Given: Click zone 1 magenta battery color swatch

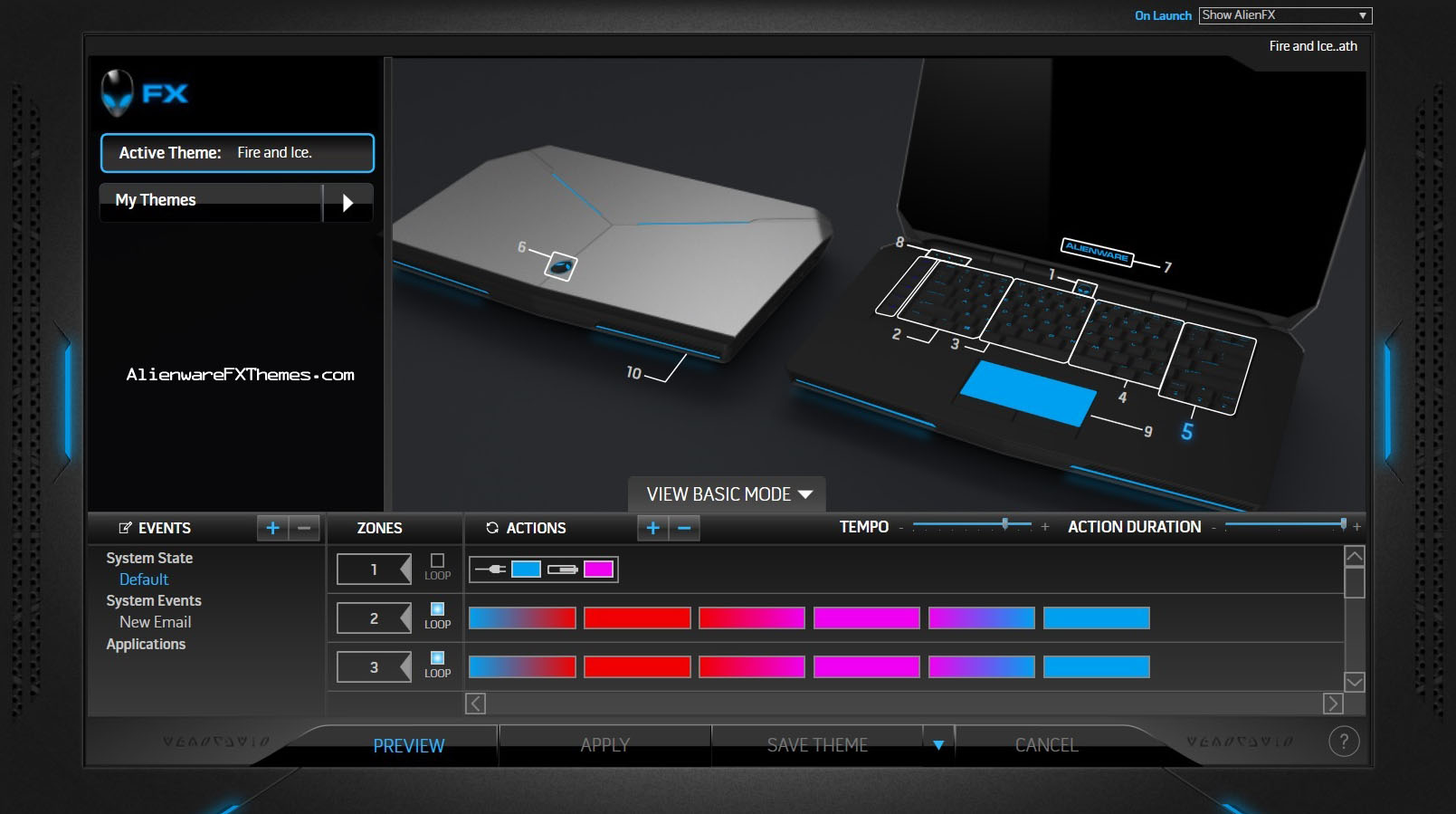Looking at the screenshot, I should [x=598, y=570].
